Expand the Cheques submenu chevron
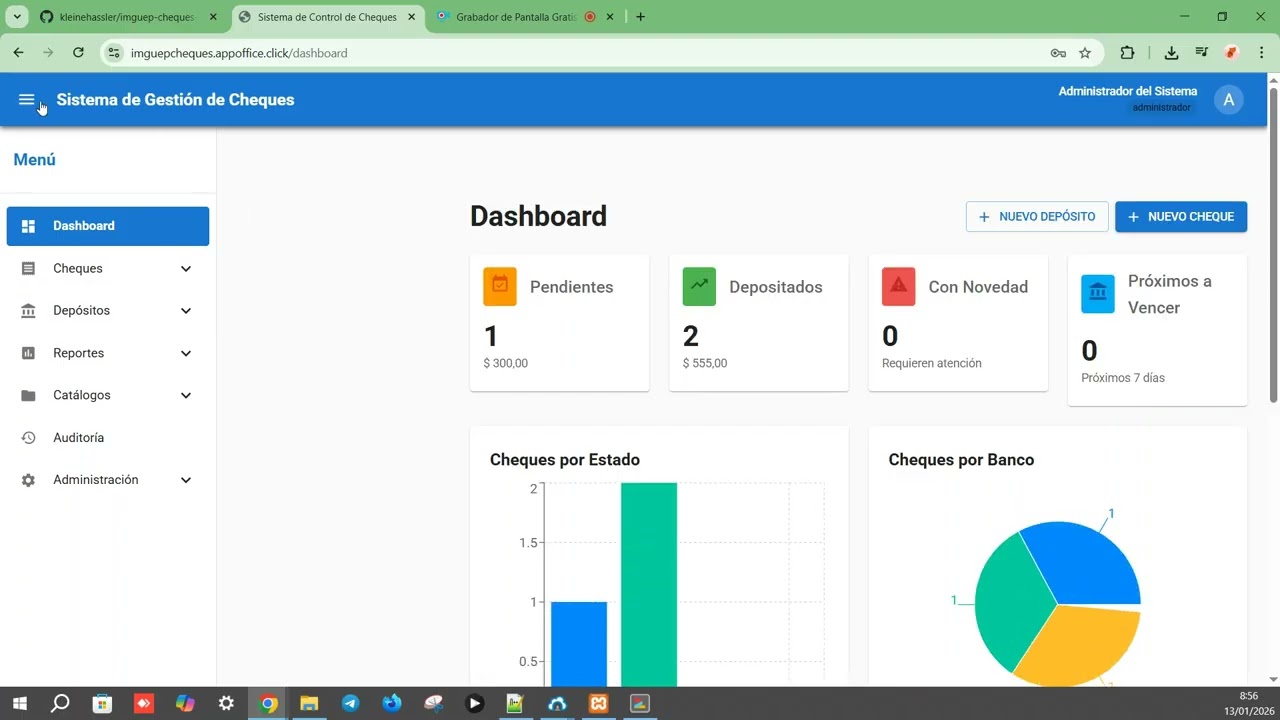The image size is (1280, 720). 186,269
